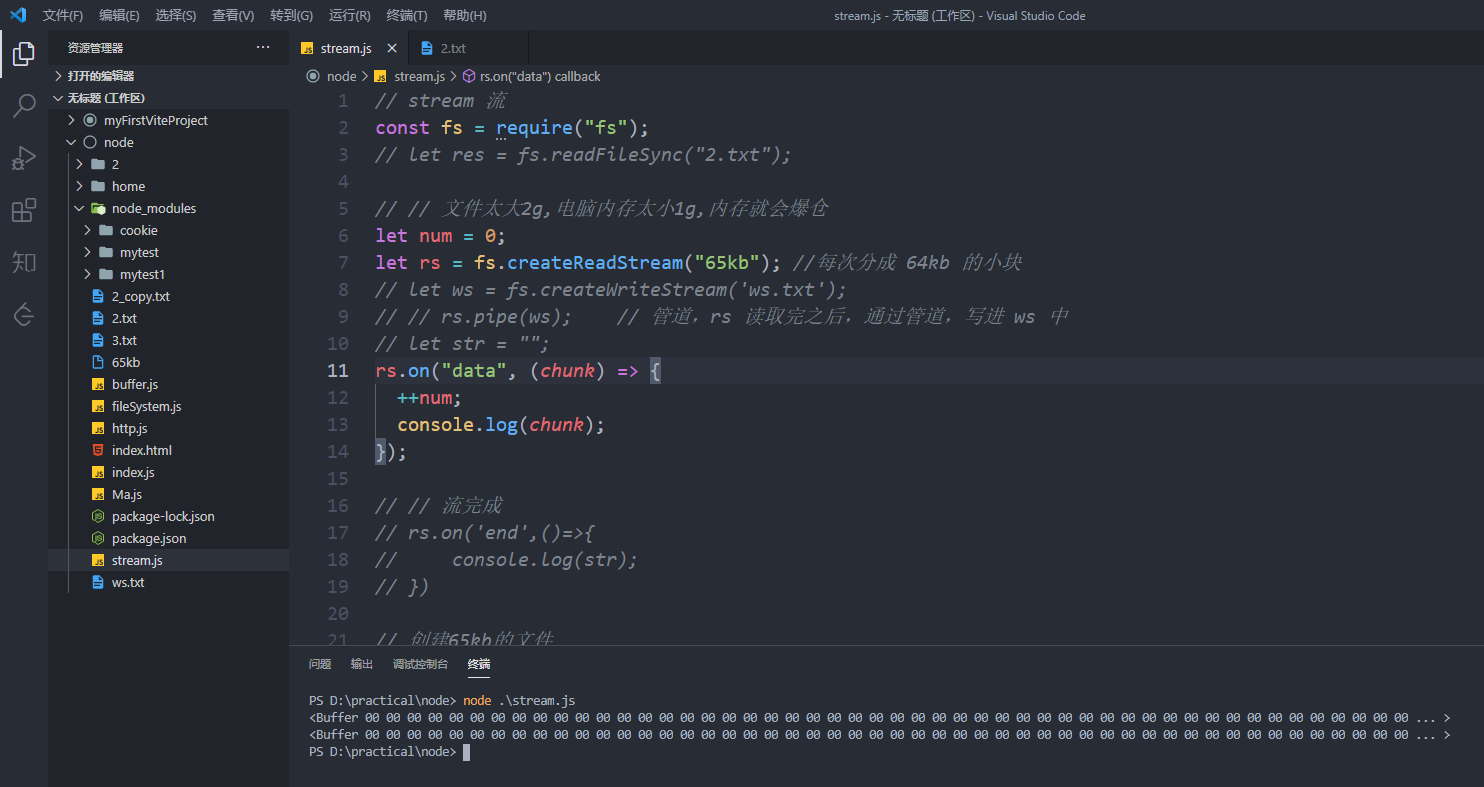Image resolution: width=1484 pixels, height=787 pixels.
Task: Select stream.js in the explorer tree
Action: 168,560
